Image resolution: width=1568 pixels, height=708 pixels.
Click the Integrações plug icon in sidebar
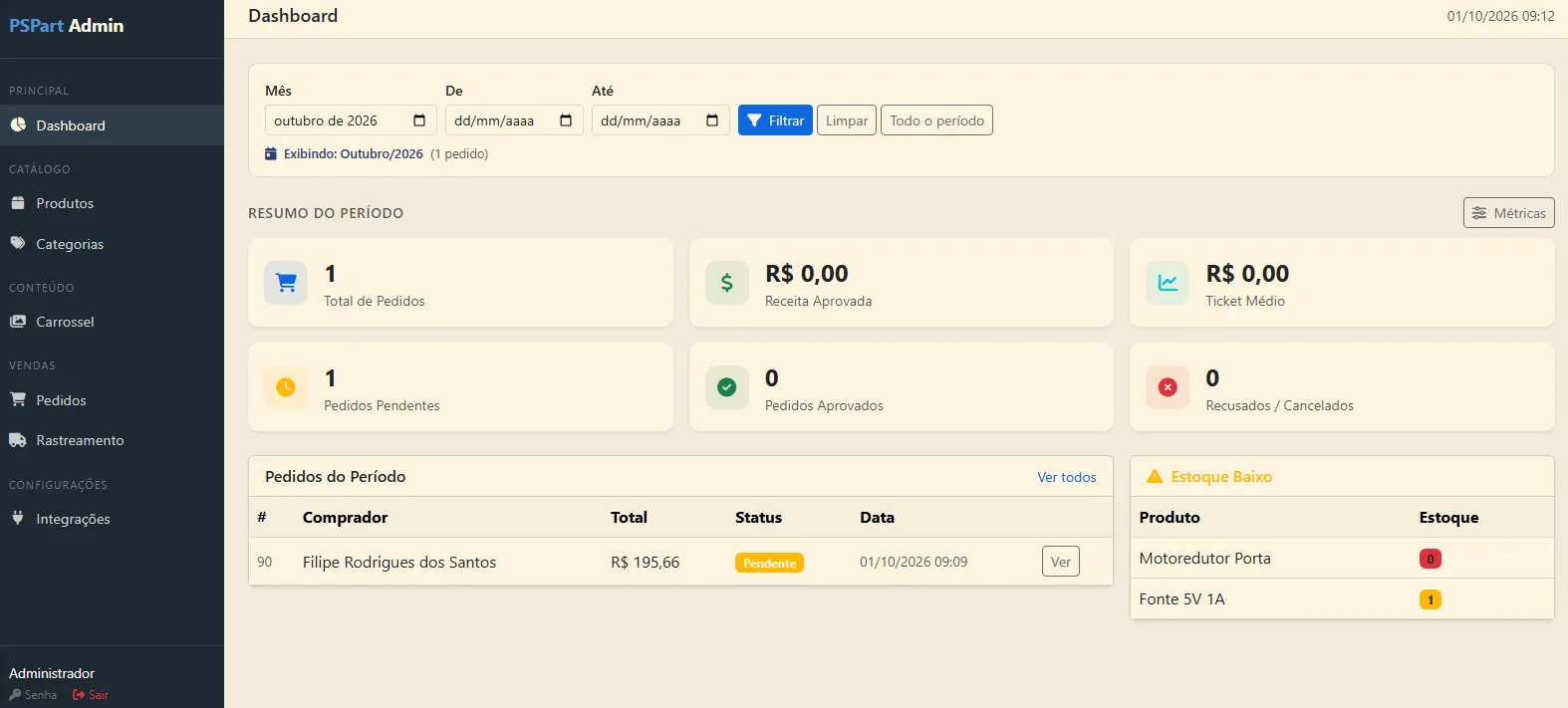coord(17,518)
